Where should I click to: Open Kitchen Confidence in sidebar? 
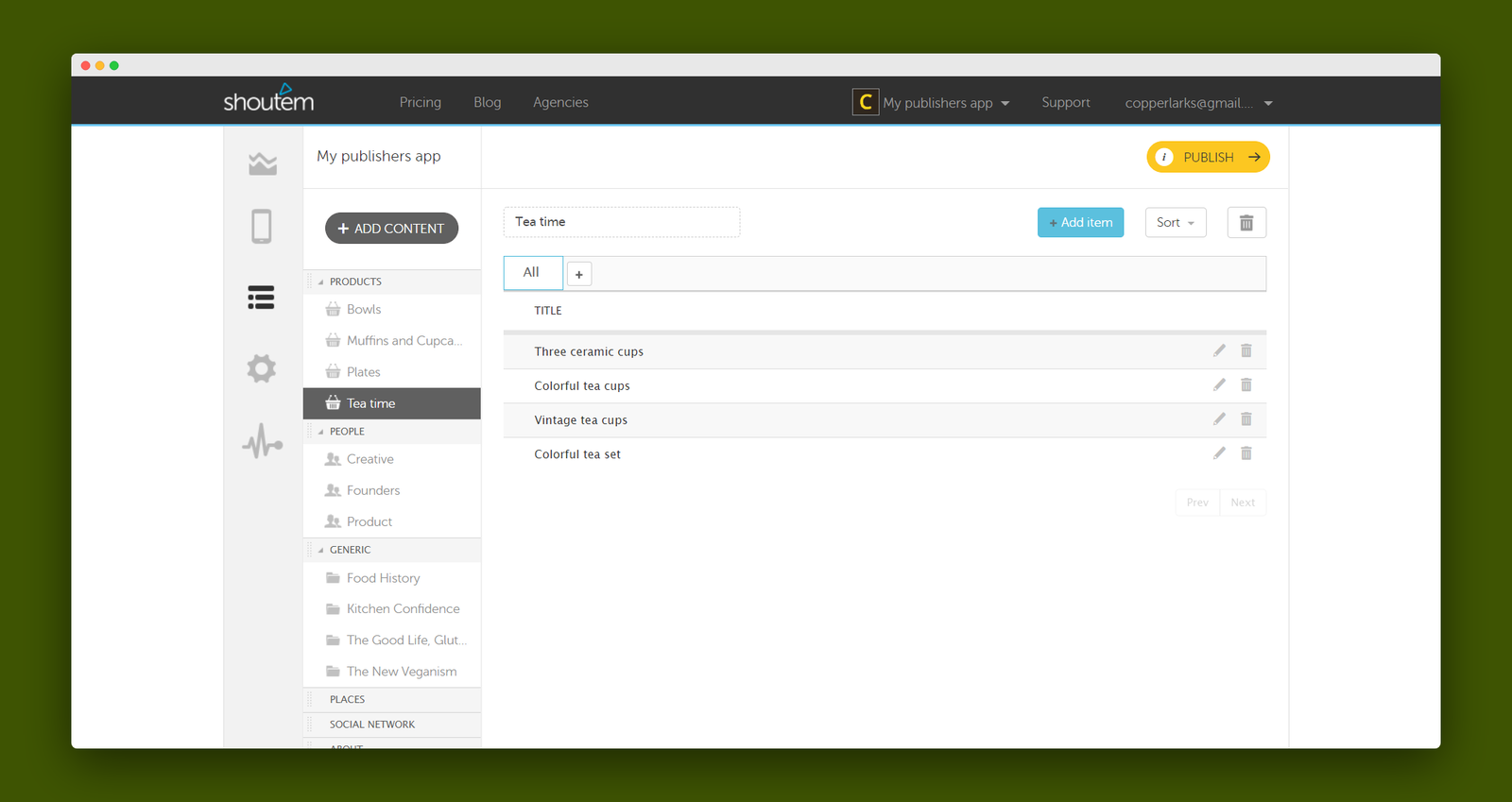[x=392, y=609]
